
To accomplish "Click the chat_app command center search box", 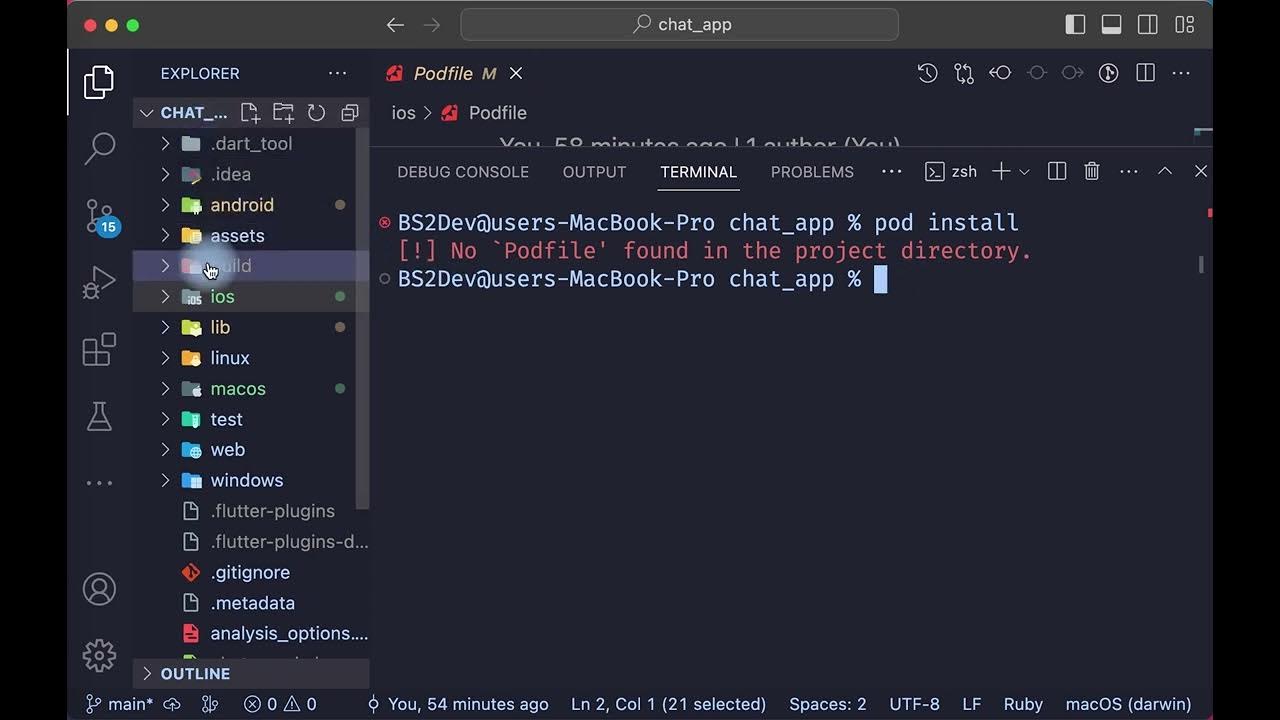I will [x=679, y=25].
